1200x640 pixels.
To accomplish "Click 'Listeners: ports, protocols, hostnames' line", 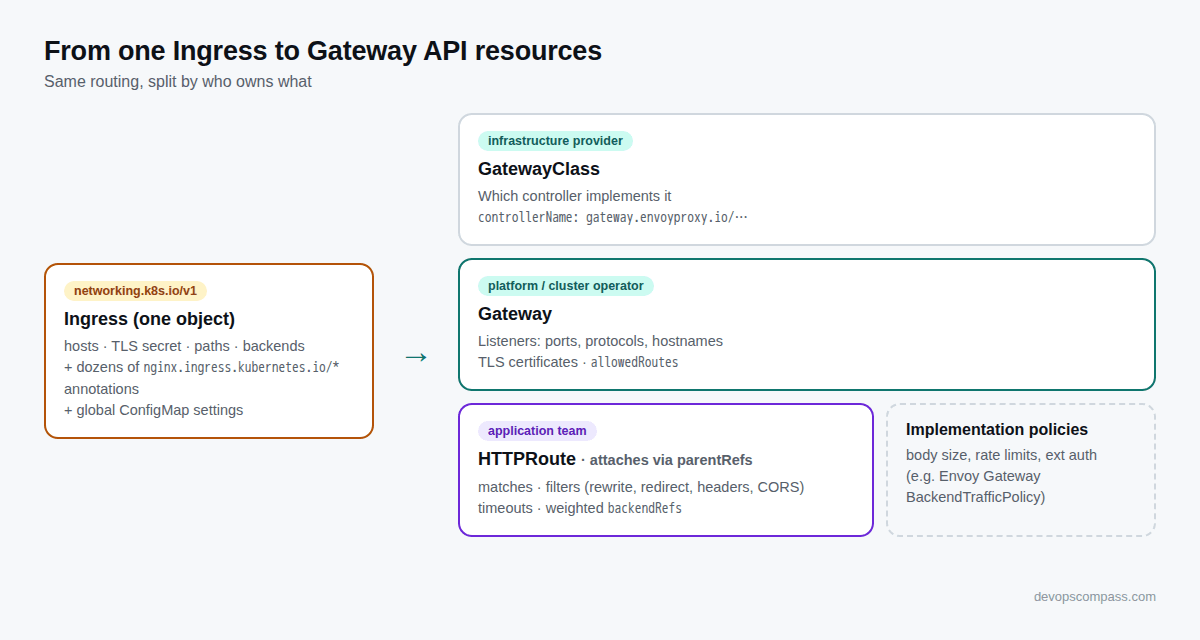I will point(600,341).
